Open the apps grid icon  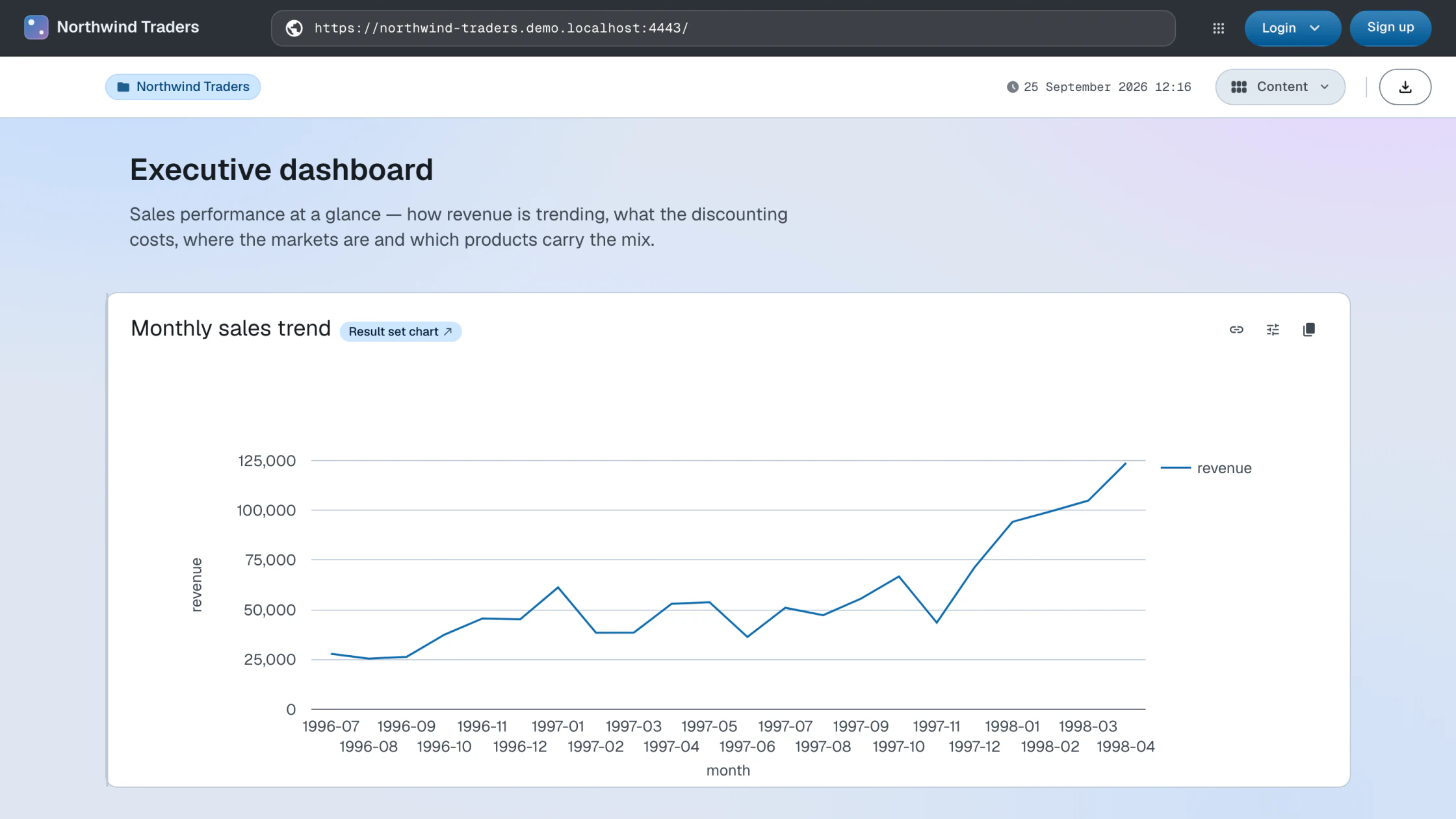pos(1219,28)
